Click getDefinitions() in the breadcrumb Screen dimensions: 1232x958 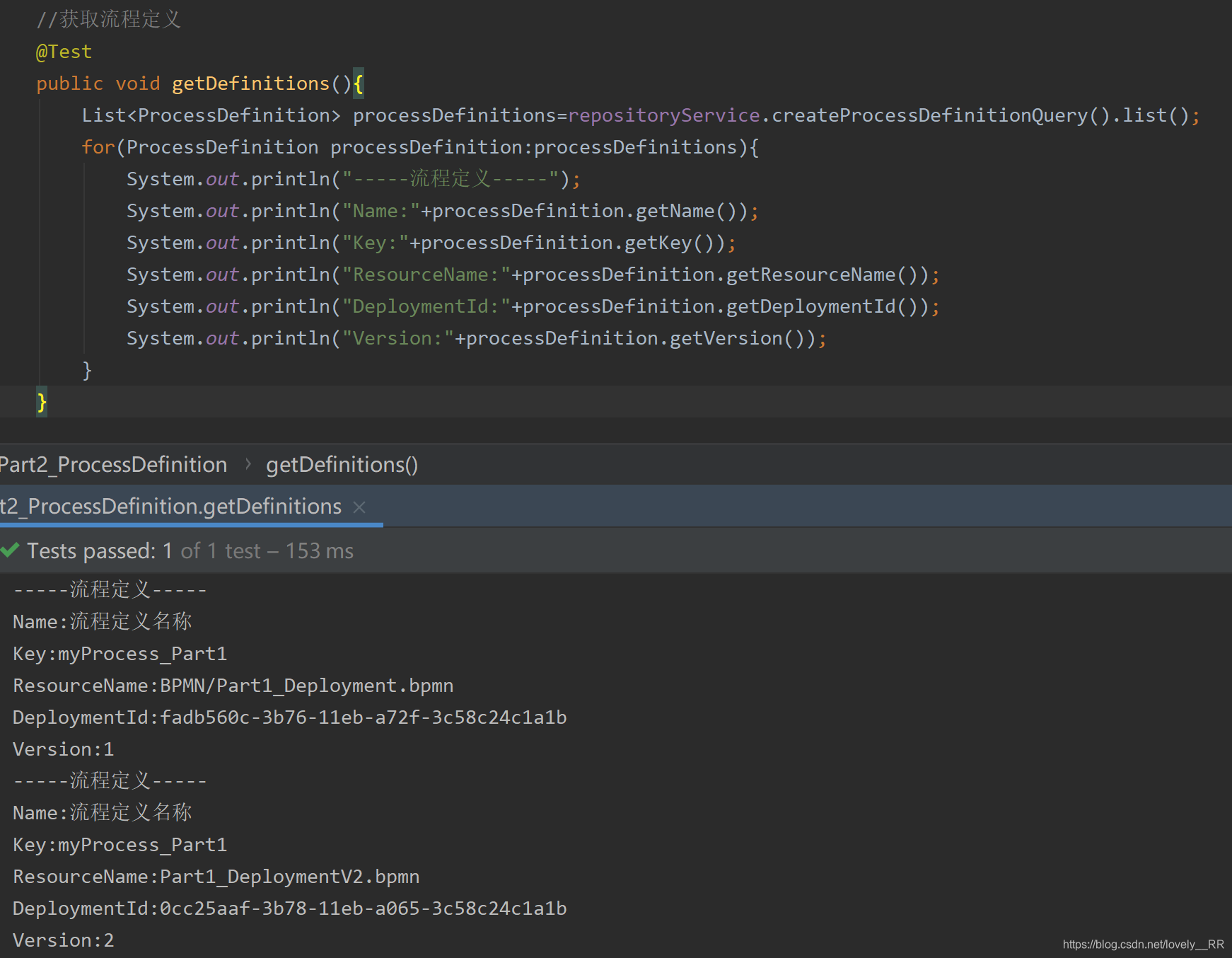(342, 465)
